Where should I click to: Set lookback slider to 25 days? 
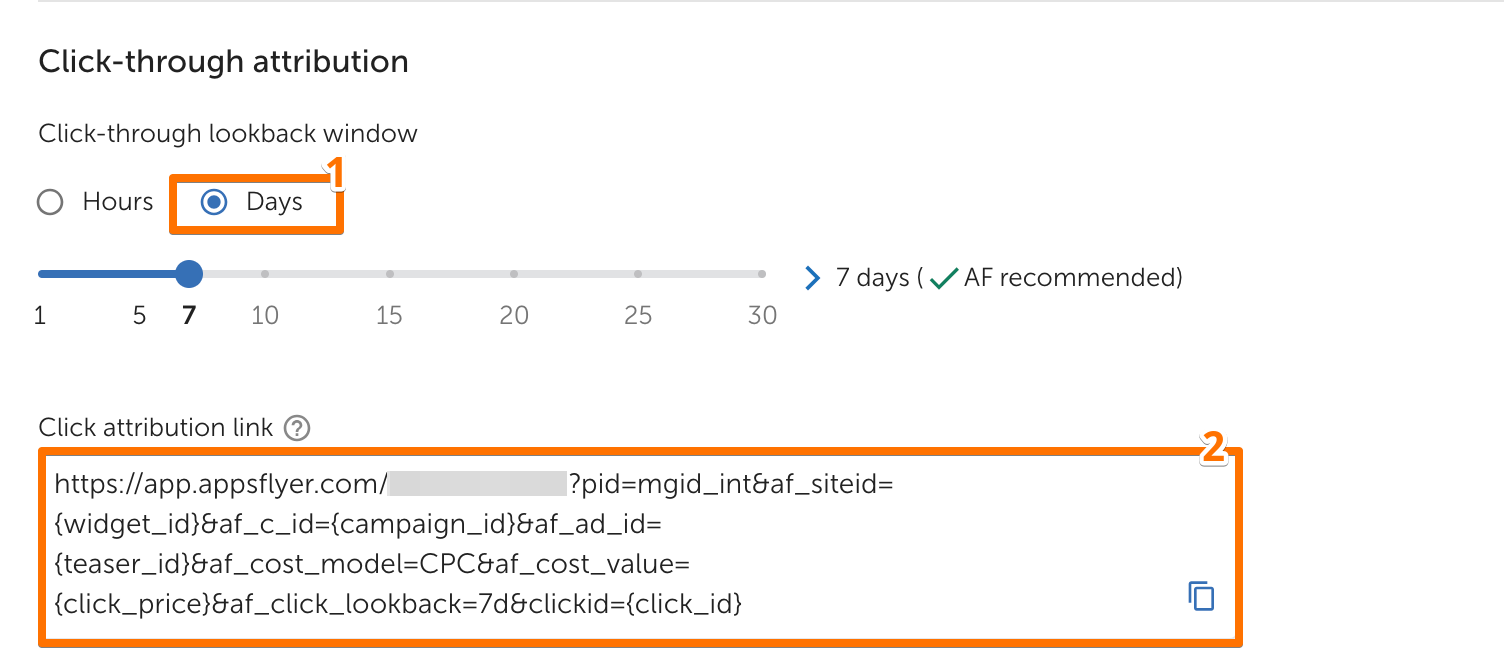click(x=637, y=273)
